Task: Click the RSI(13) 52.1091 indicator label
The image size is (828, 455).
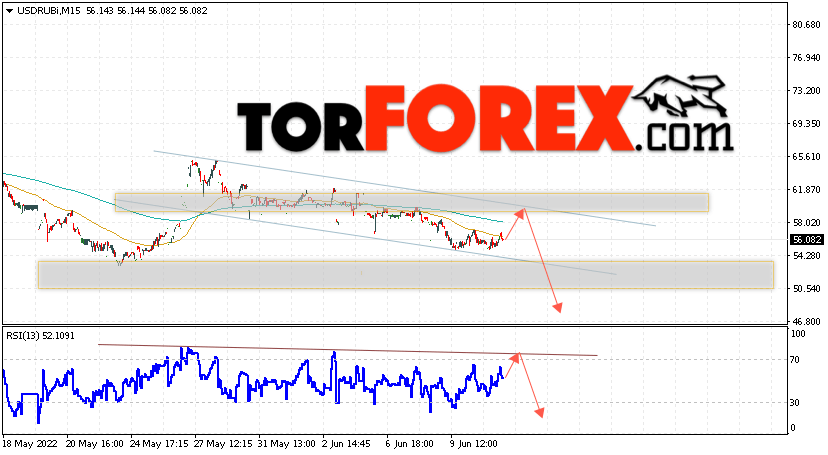Action: tap(40, 336)
